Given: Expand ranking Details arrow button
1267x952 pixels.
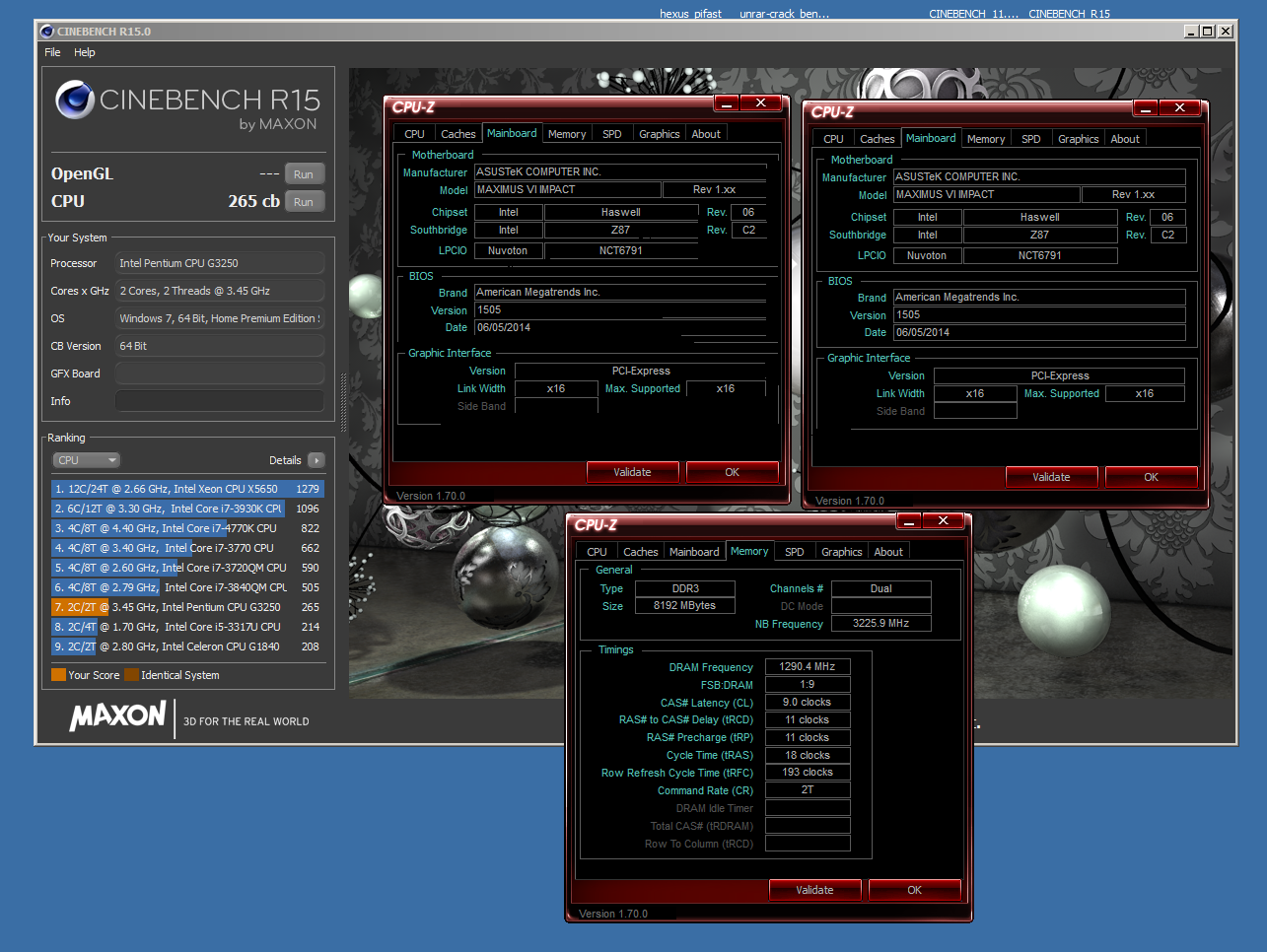Looking at the screenshot, I should coord(316,460).
